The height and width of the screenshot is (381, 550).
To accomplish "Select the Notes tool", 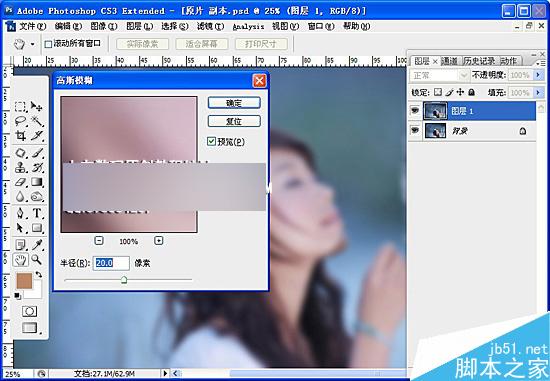I will [x=20, y=245].
